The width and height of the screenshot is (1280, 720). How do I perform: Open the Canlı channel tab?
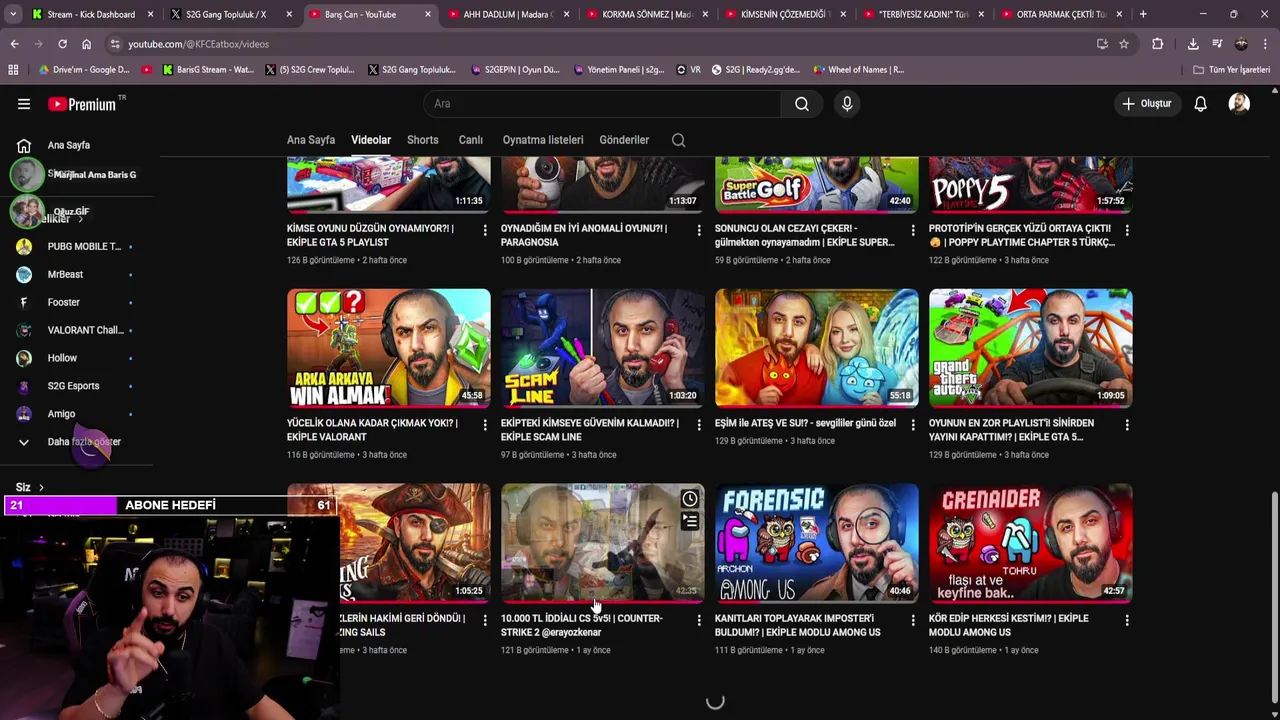(471, 140)
